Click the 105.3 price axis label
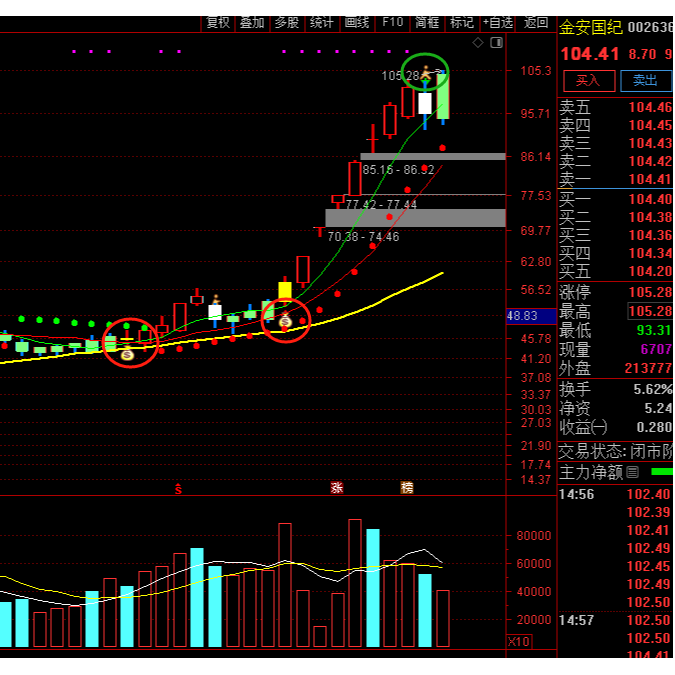The height and width of the screenshot is (675, 675). point(536,71)
